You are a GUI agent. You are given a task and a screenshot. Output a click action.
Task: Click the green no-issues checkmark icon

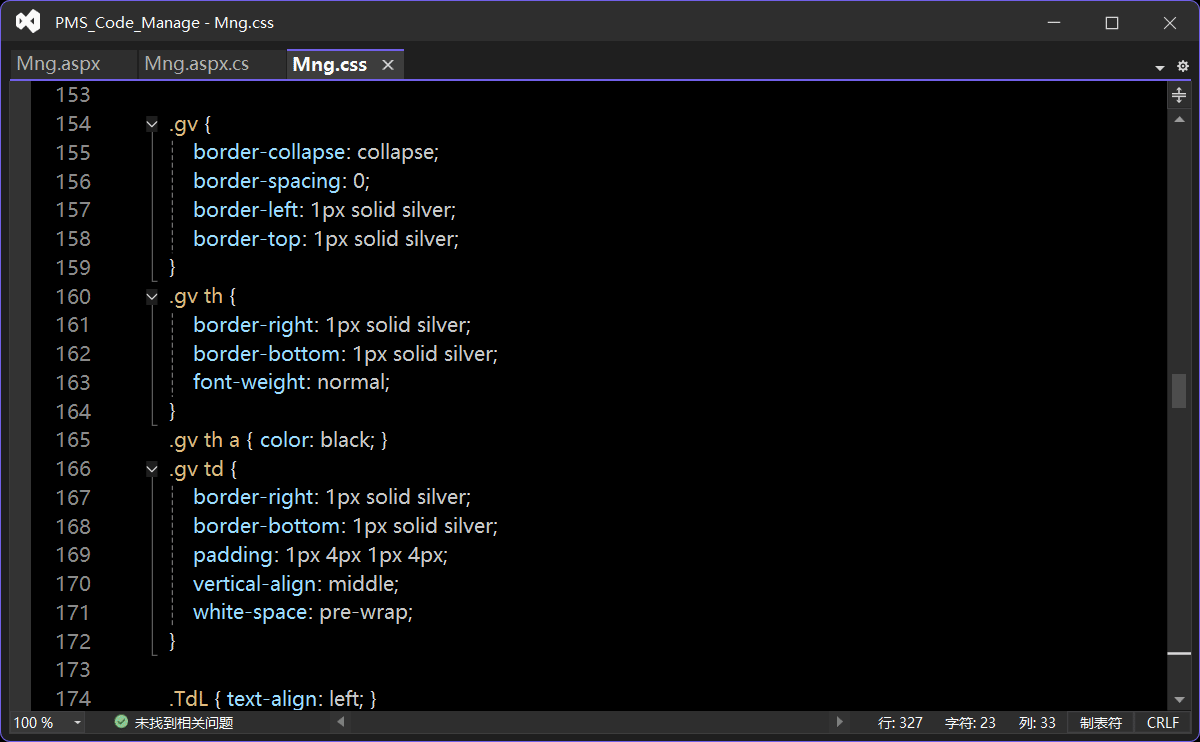[x=121, y=722]
